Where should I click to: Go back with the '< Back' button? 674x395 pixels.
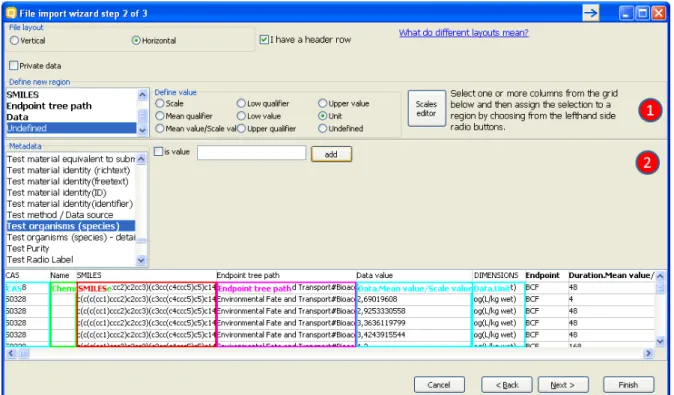tap(507, 385)
